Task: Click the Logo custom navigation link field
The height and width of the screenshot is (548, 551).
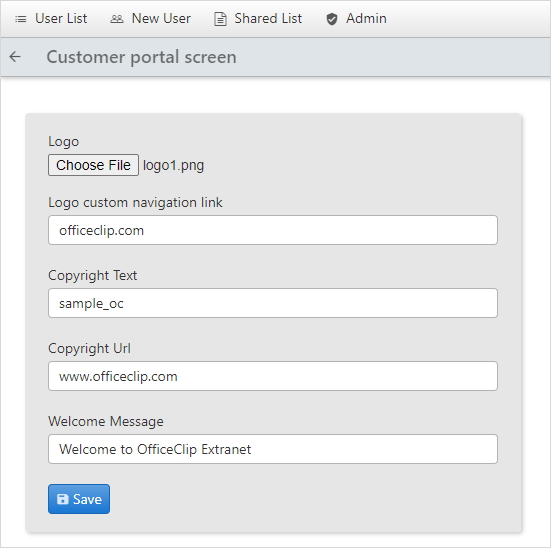Action: coord(273,230)
